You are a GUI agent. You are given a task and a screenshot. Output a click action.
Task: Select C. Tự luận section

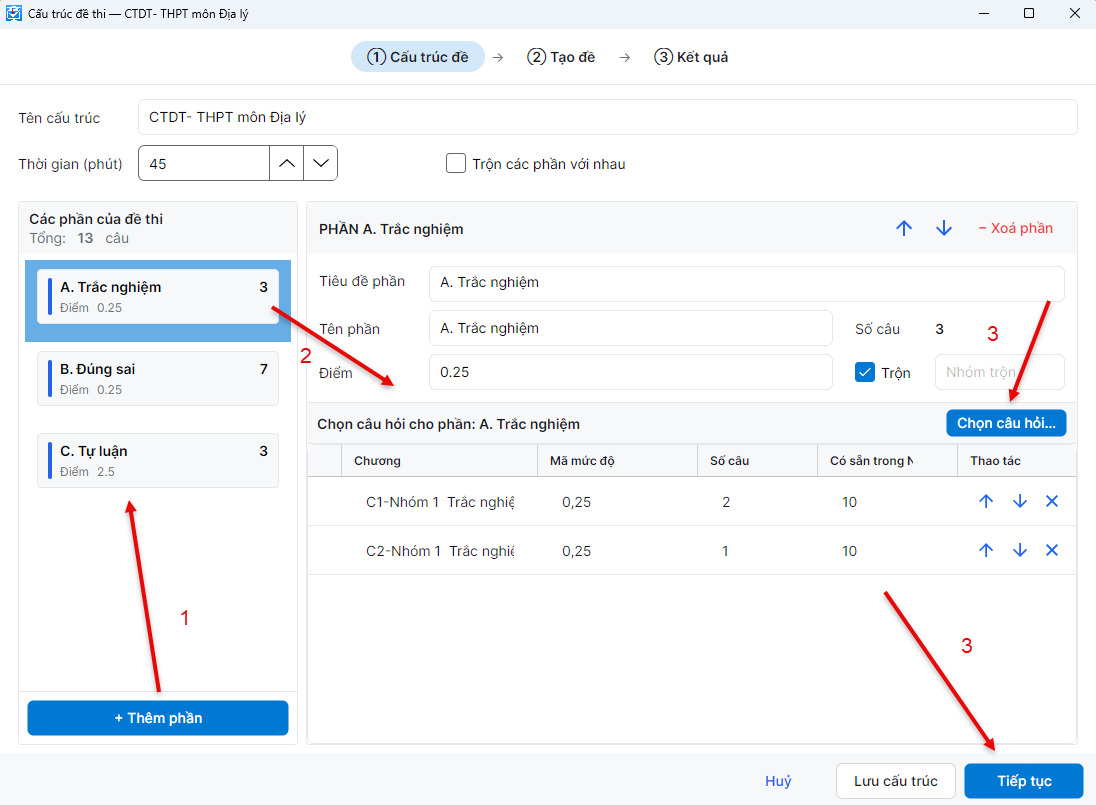pos(158,460)
